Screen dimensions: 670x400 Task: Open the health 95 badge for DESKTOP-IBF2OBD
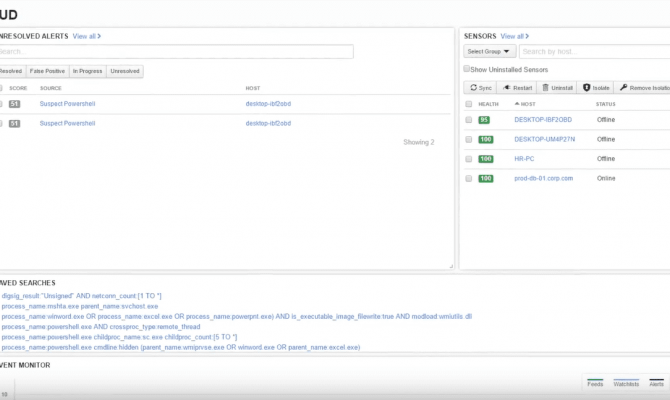point(484,120)
